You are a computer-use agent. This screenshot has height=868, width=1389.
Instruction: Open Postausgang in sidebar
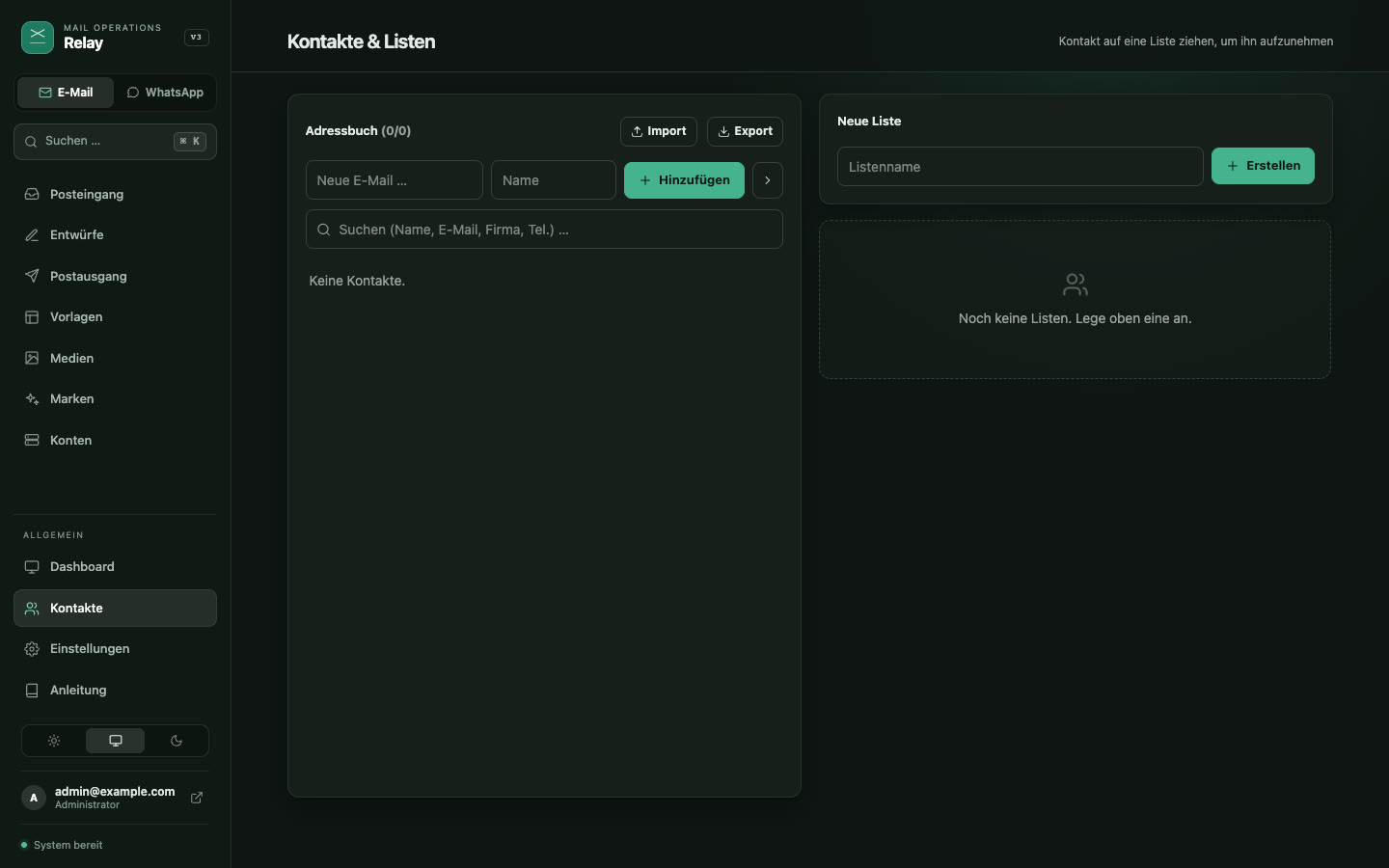coord(115,276)
